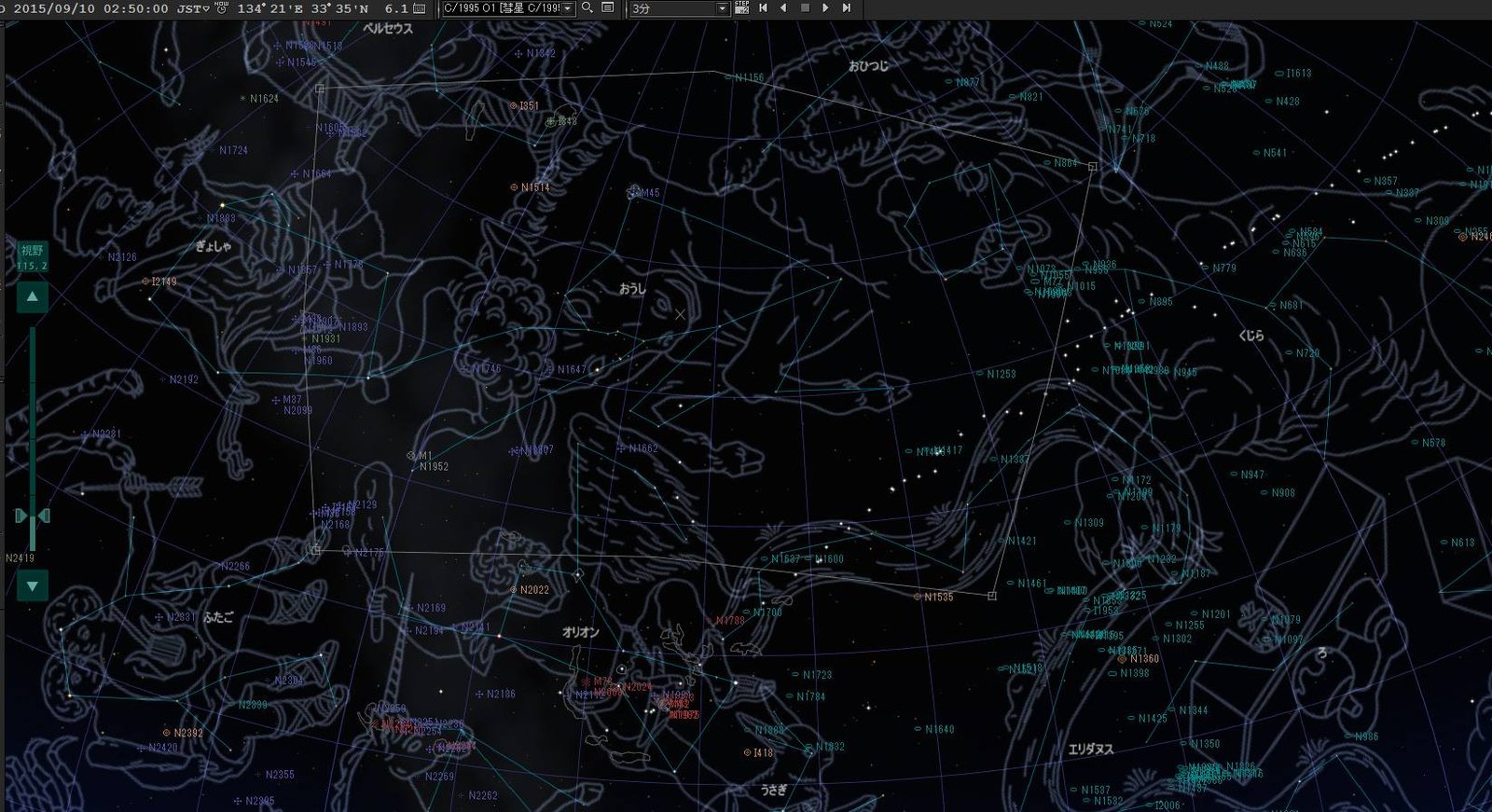Click the STEP x2 icon
Viewport: 1492px width, 812px height.
(741, 7)
